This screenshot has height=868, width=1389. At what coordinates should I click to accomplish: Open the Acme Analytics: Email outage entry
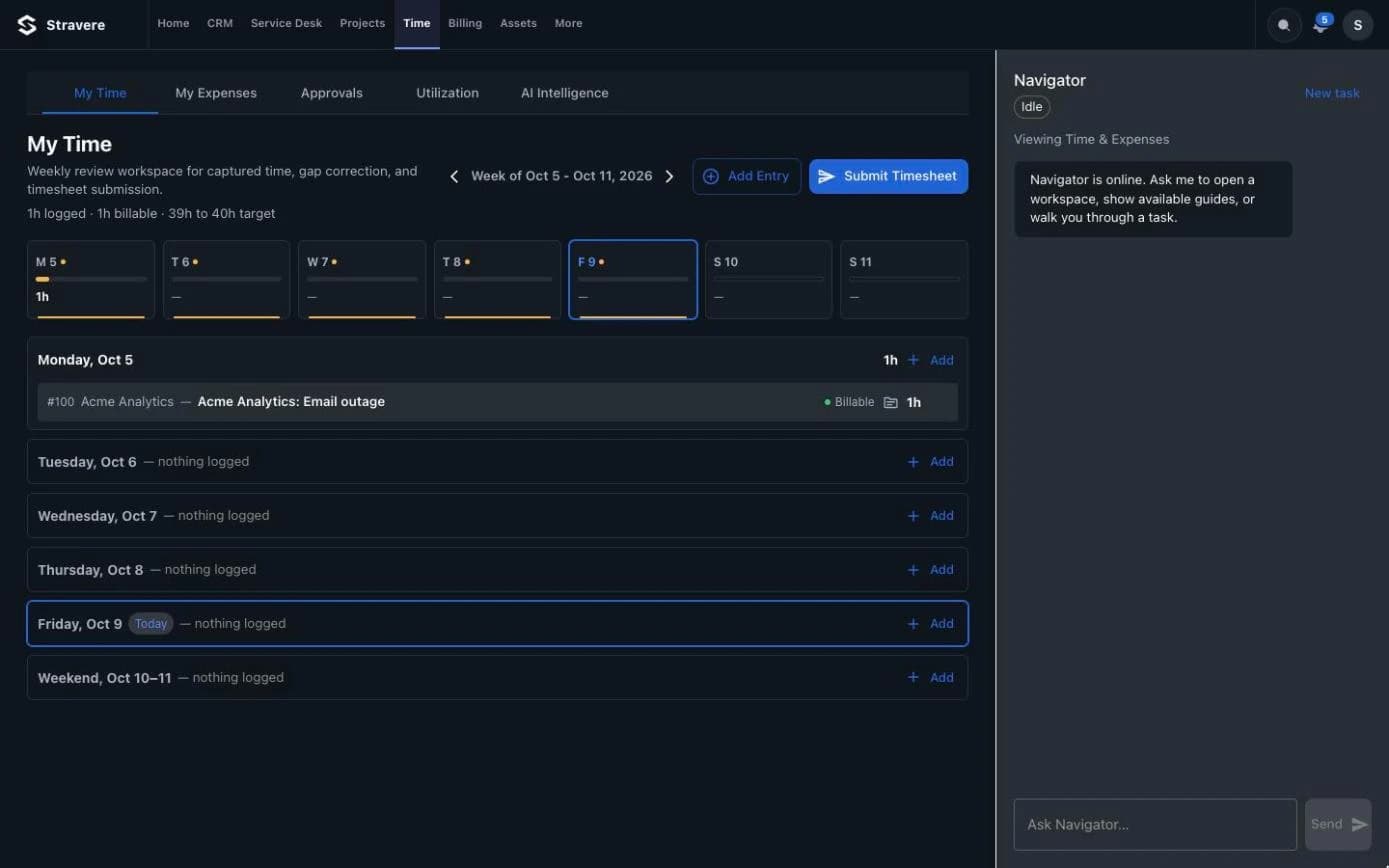click(497, 402)
